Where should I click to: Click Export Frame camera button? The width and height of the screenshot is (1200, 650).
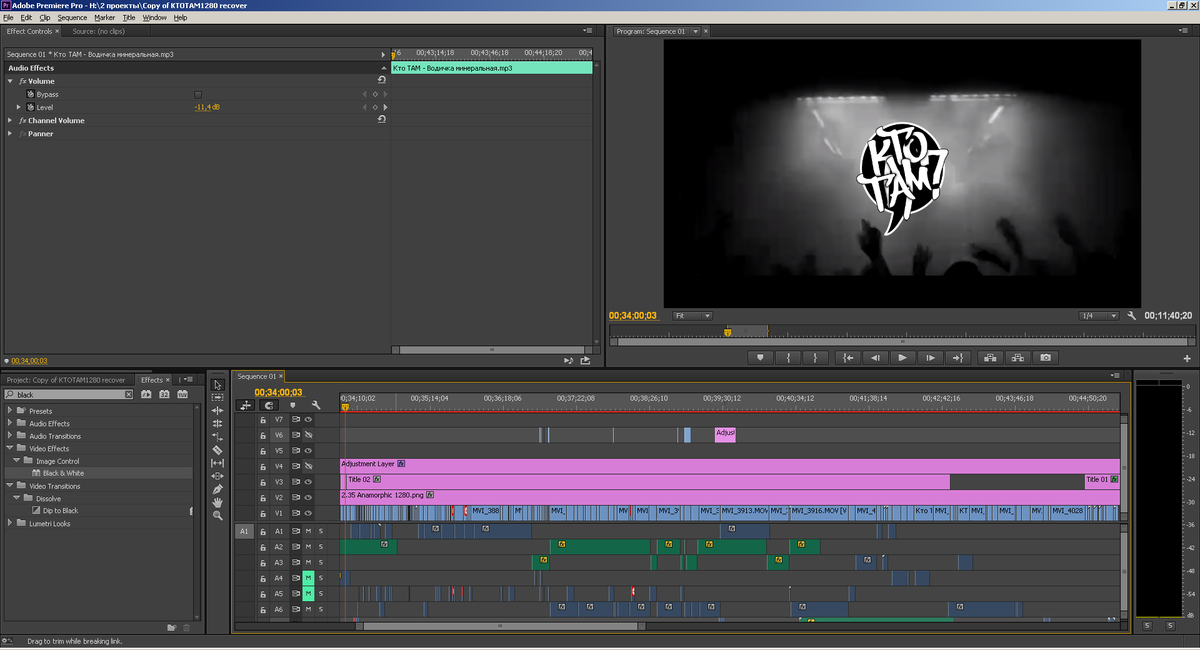[1045, 357]
